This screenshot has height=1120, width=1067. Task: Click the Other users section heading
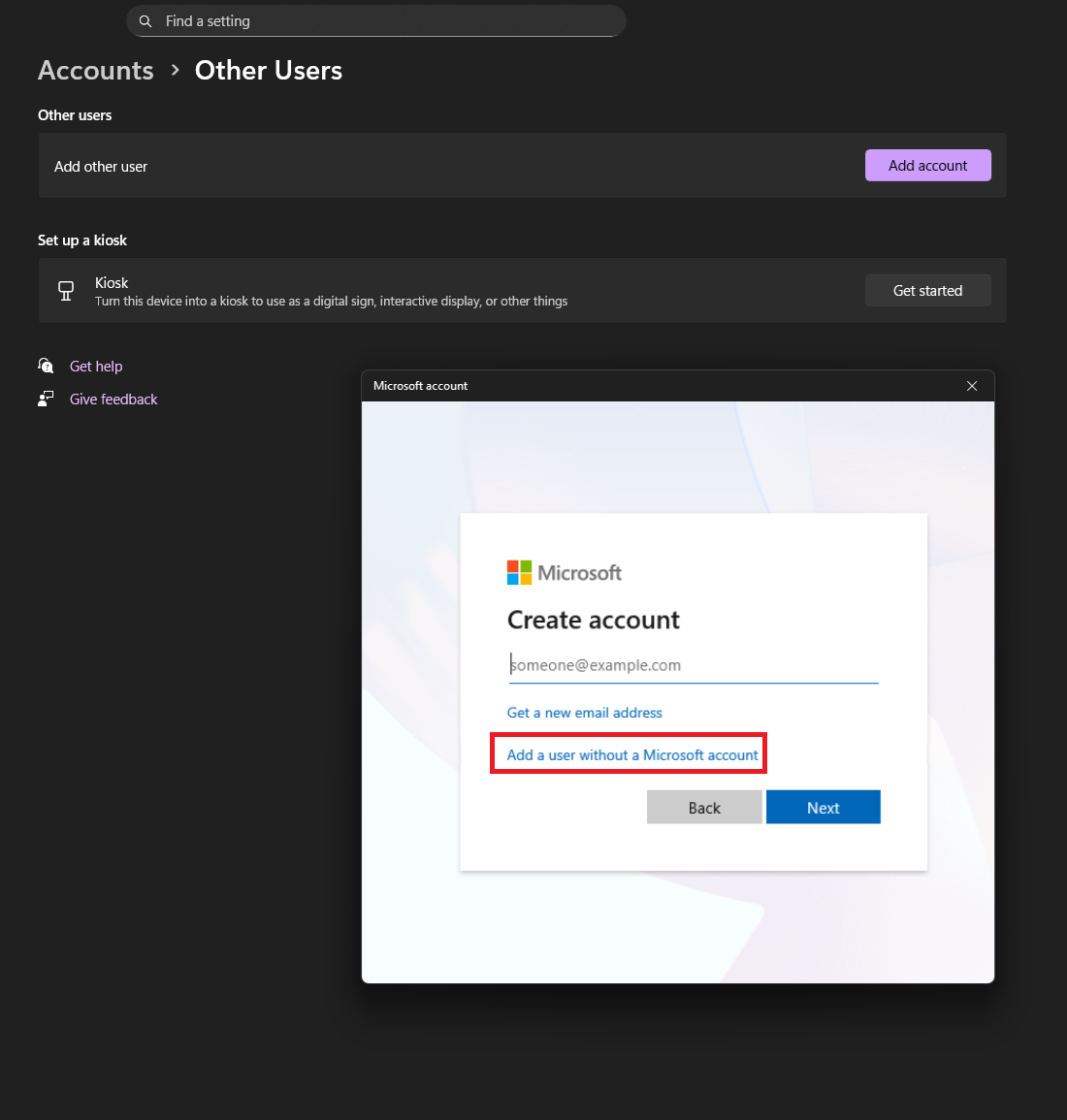coord(75,115)
